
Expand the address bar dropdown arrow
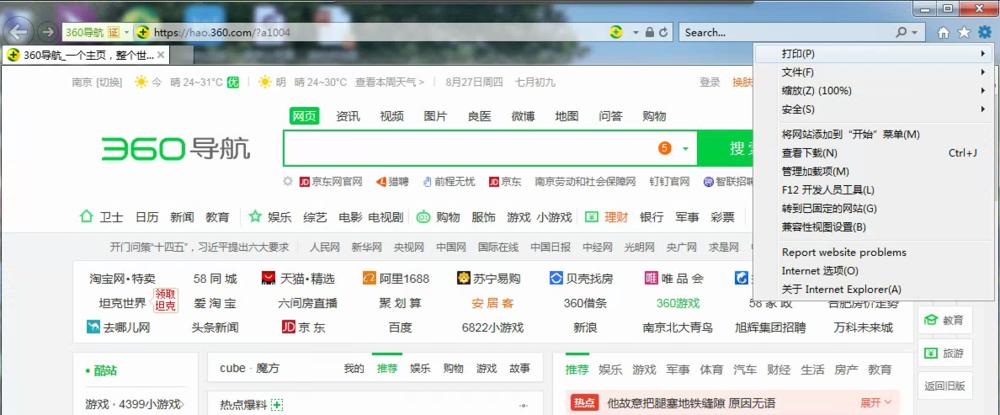[635, 32]
